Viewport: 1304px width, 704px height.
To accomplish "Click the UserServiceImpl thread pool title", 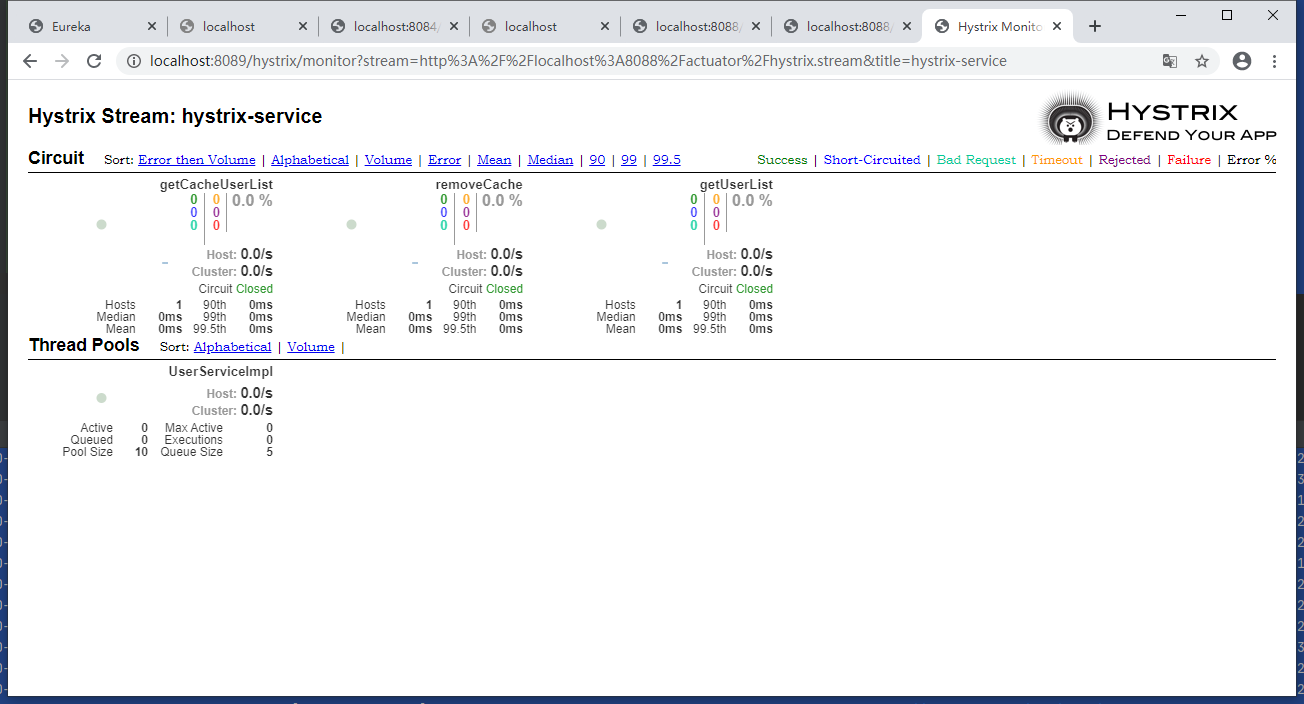I will pyautogui.click(x=221, y=372).
